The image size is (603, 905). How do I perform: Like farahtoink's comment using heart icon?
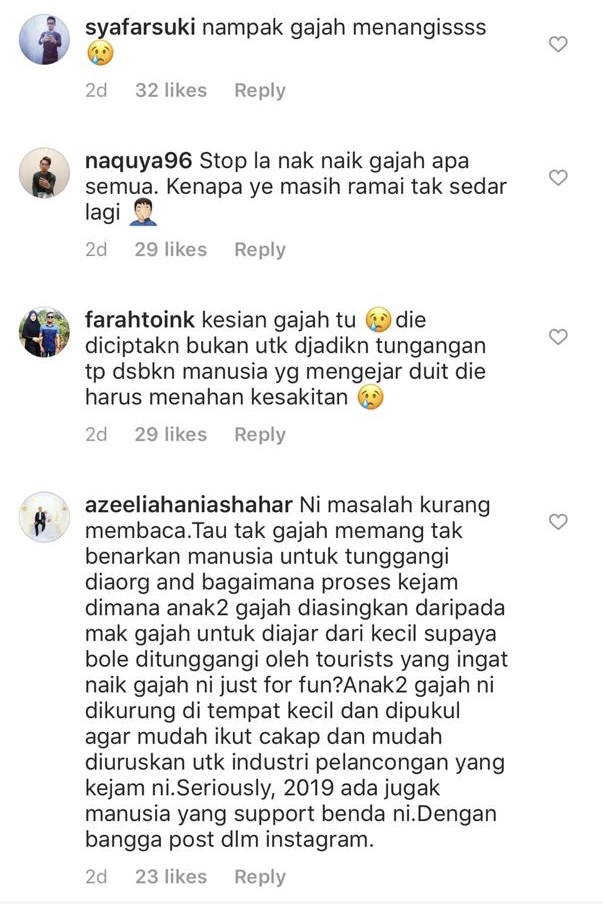pos(558,336)
